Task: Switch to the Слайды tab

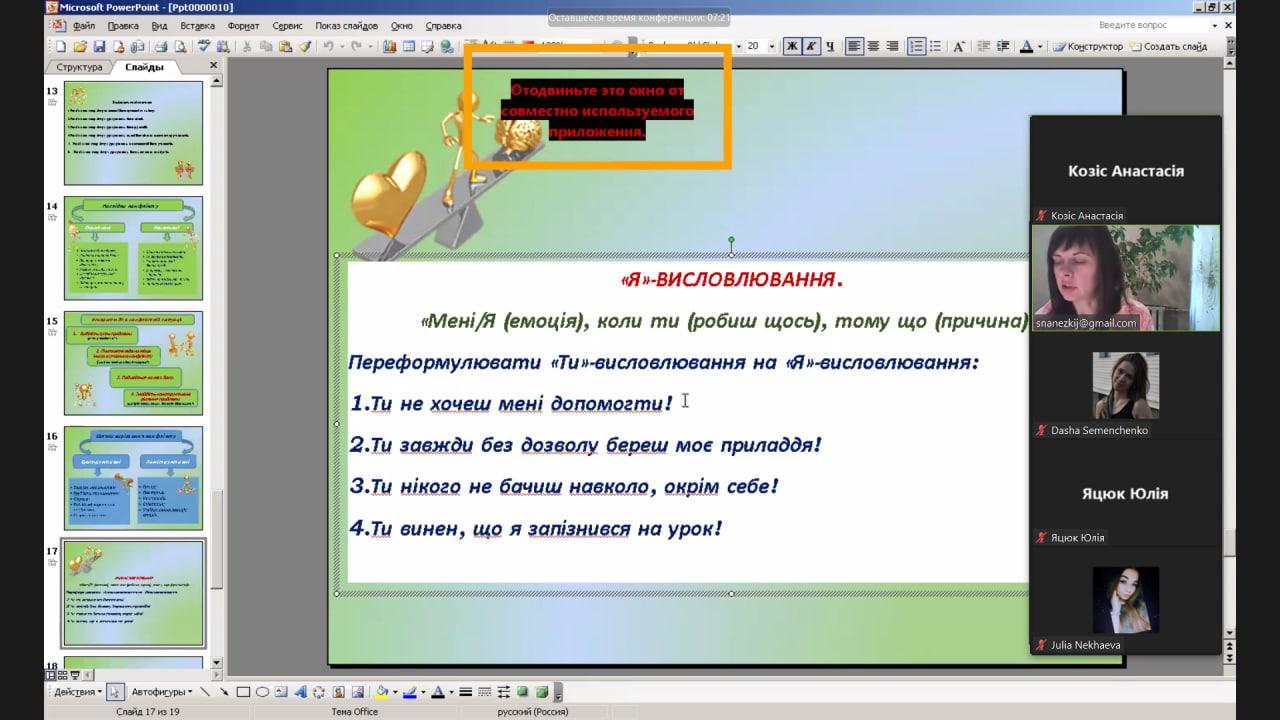Action: pos(145,67)
